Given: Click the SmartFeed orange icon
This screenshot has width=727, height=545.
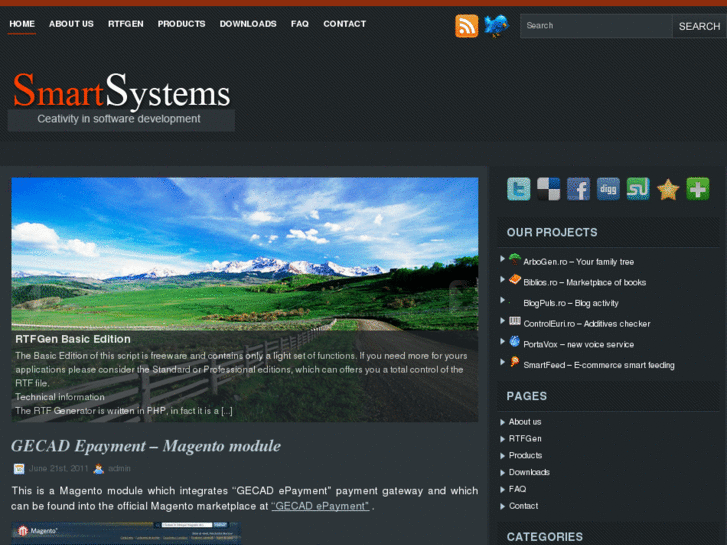Looking at the screenshot, I should tap(515, 362).
